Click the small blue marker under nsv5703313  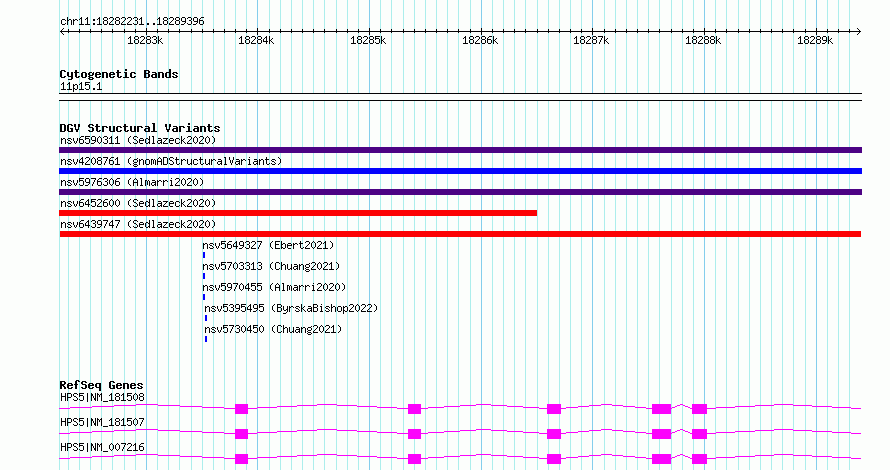(x=204, y=276)
